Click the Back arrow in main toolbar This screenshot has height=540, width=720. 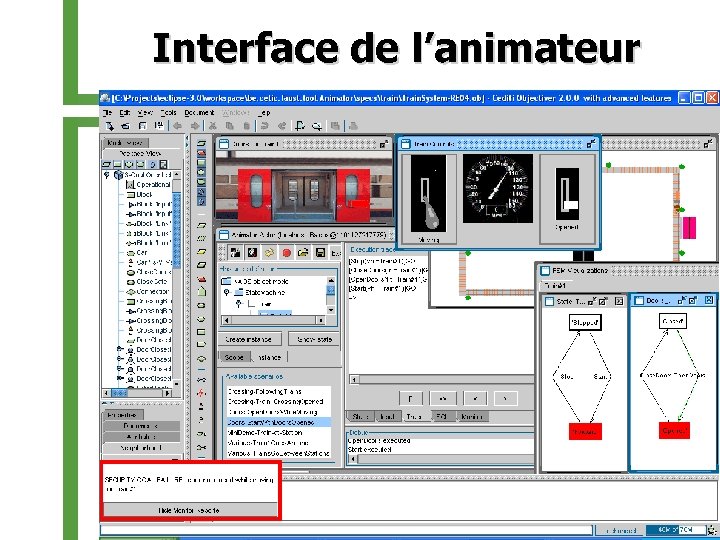[177, 126]
